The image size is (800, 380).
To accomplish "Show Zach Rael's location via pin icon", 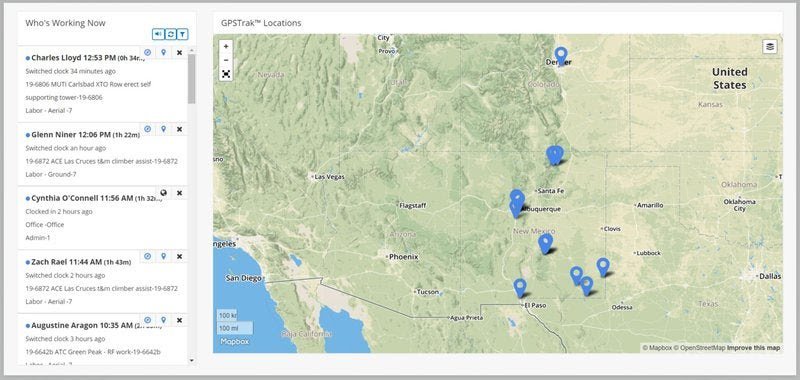I will coord(163,256).
